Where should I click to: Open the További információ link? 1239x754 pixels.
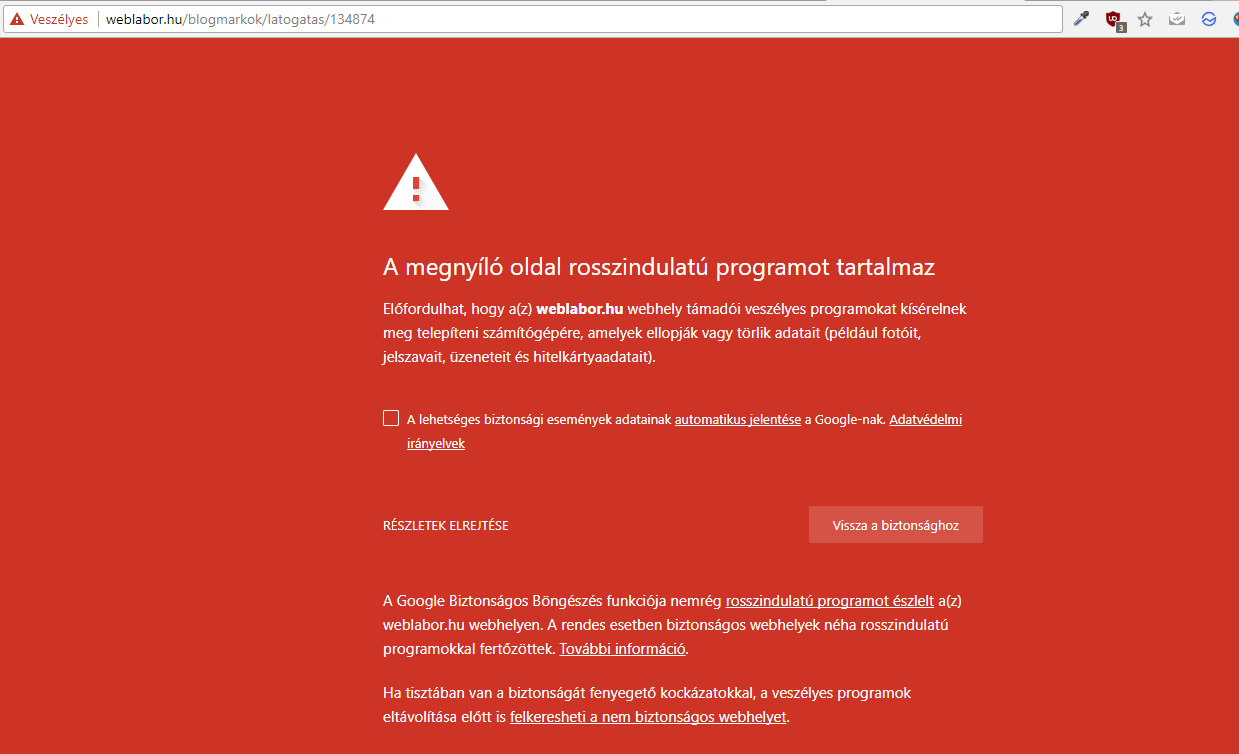(623, 649)
